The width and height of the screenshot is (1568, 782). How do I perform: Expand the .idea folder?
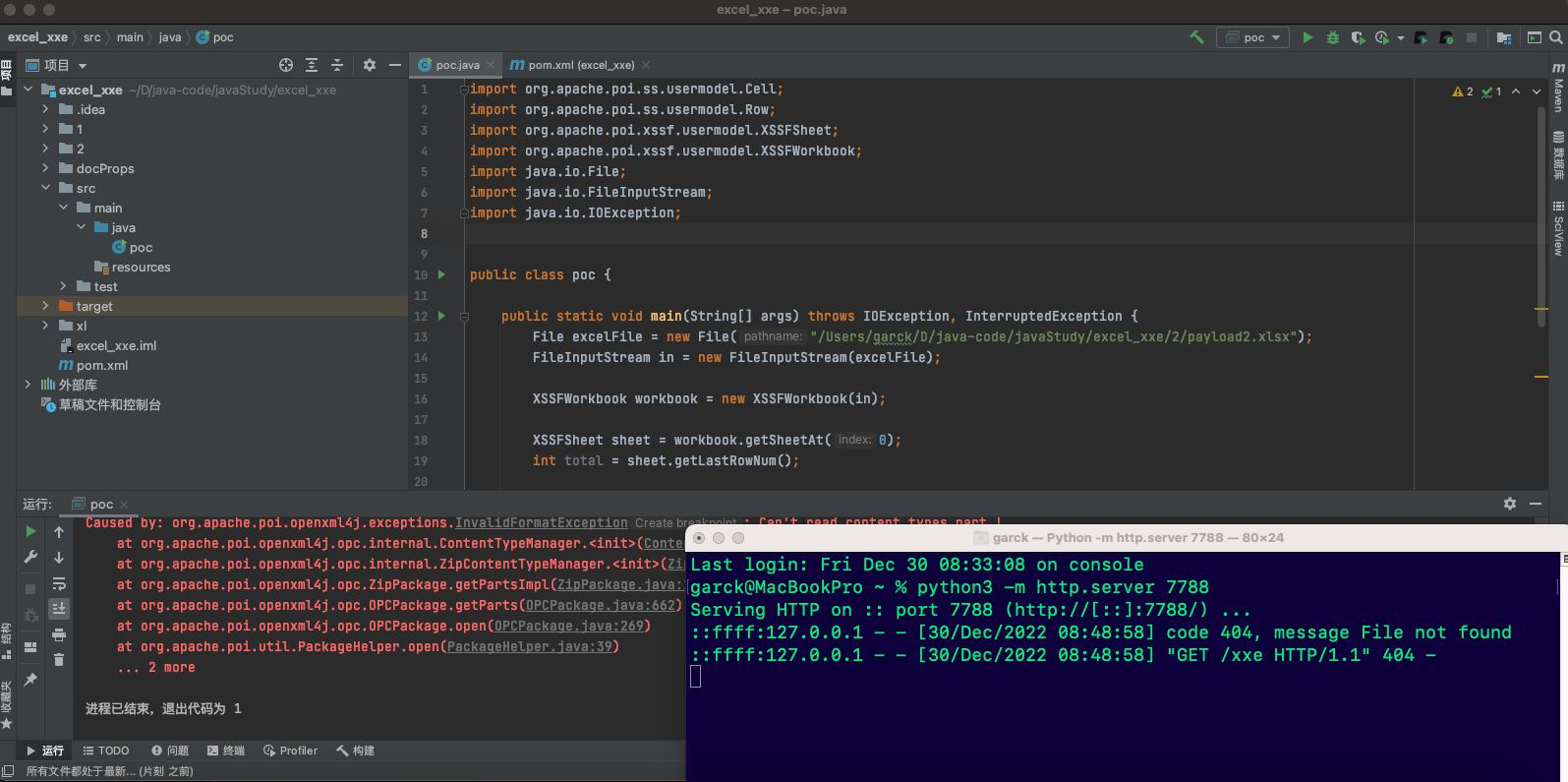click(x=45, y=109)
